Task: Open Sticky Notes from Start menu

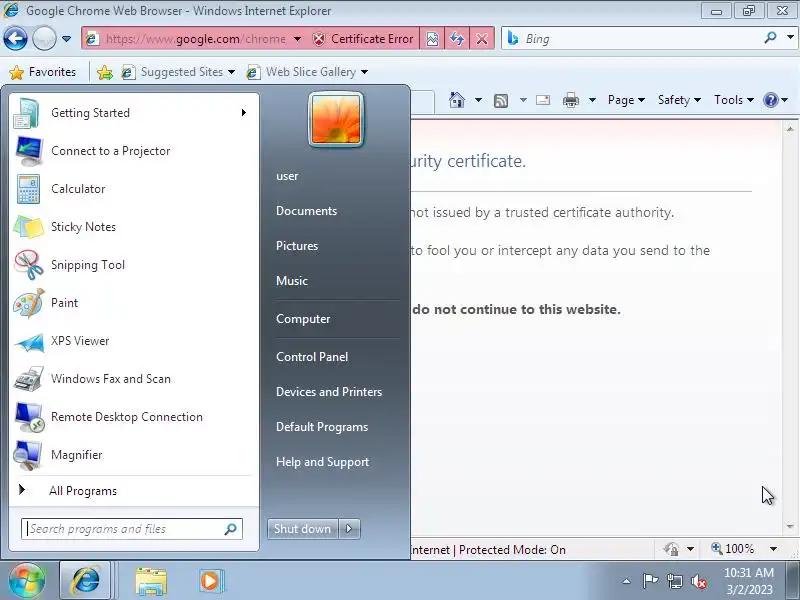Action: pyautogui.click(x=134, y=227)
